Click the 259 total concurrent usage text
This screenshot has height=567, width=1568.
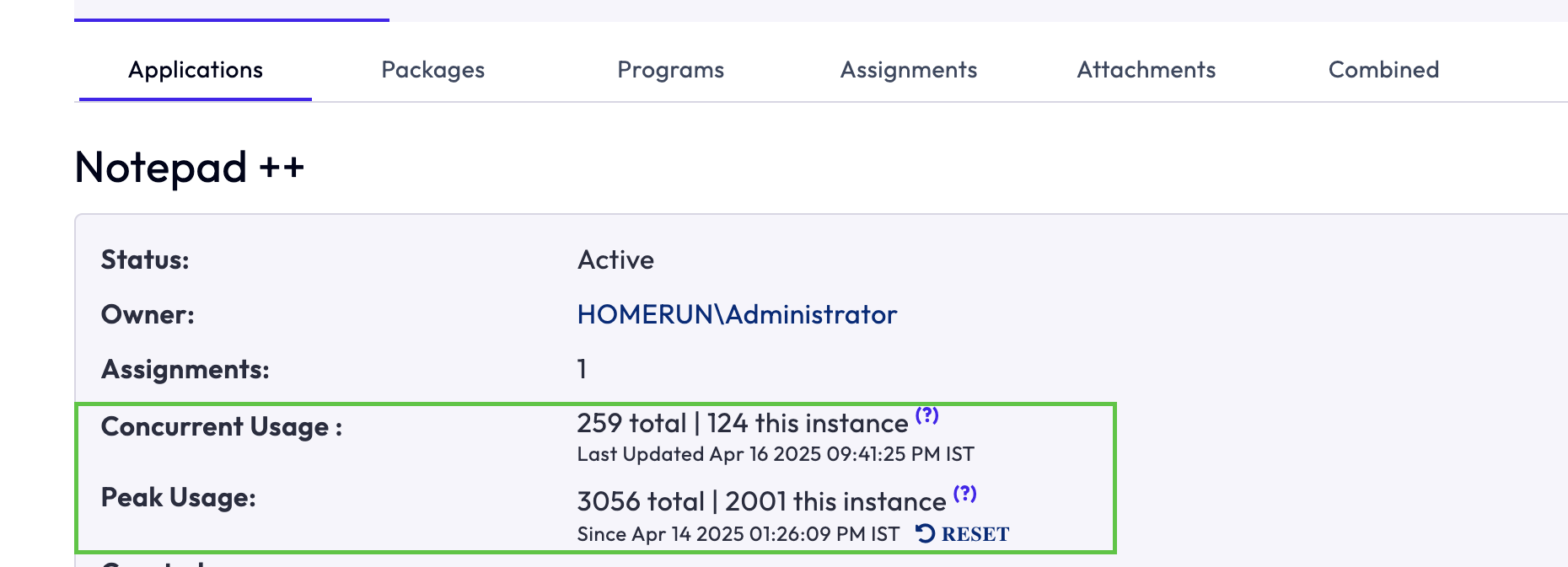[631, 423]
